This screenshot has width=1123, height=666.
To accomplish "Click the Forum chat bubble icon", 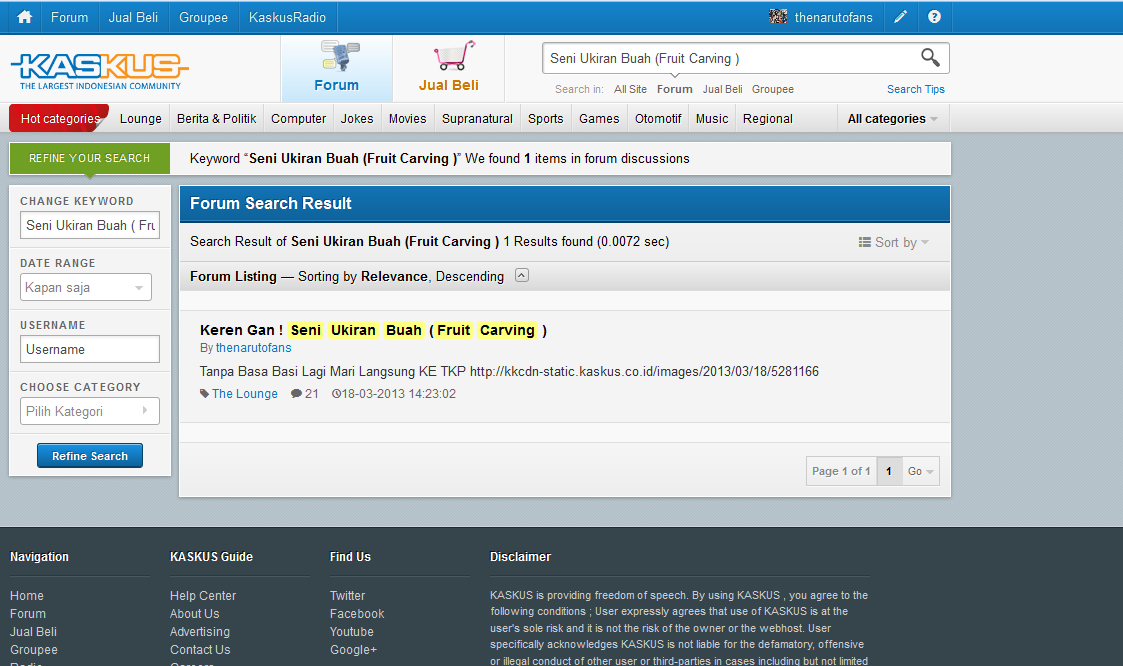I will pyautogui.click(x=339, y=56).
